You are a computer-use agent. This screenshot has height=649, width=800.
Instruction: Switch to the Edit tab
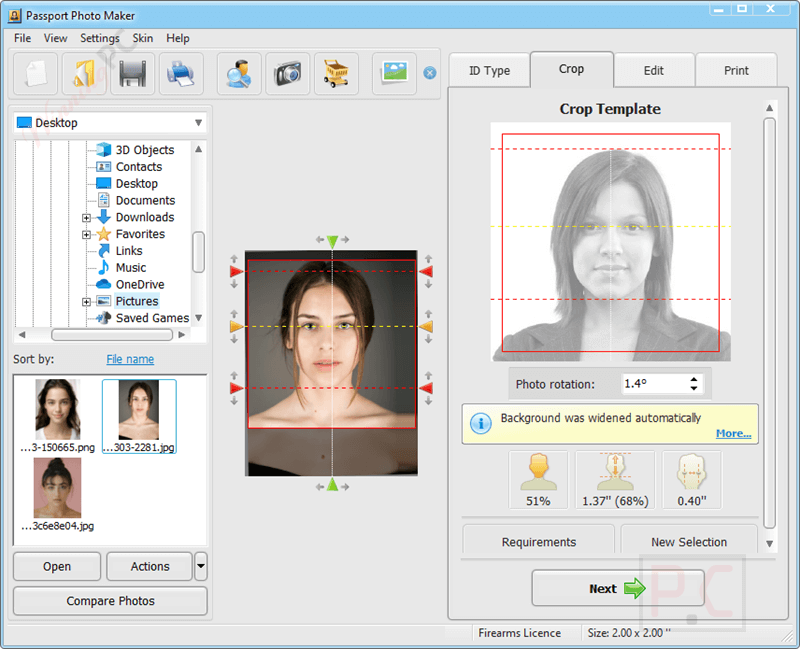(x=654, y=70)
